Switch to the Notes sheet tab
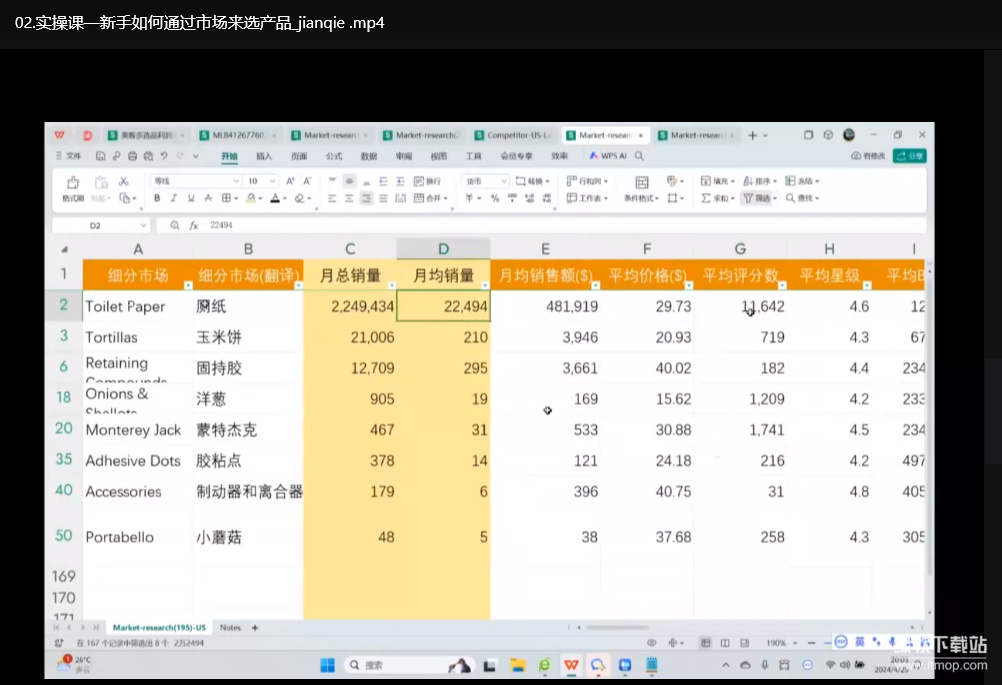 tap(230, 628)
